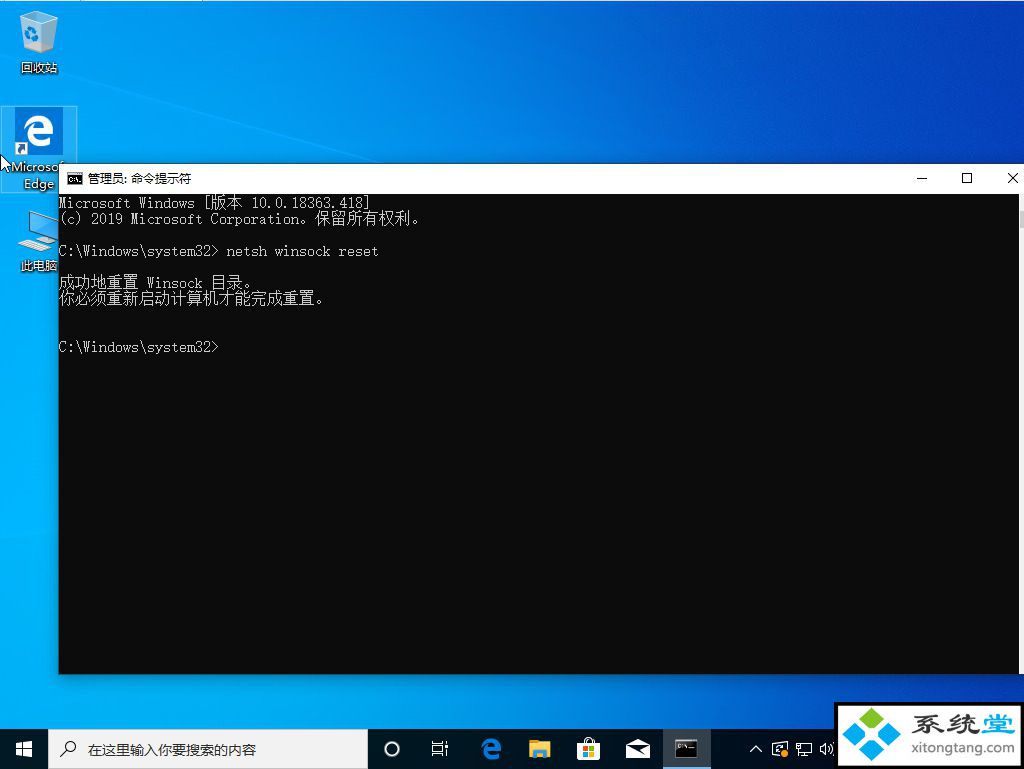
Task: Close the Command Prompt window
Action: (x=1011, y=178)
